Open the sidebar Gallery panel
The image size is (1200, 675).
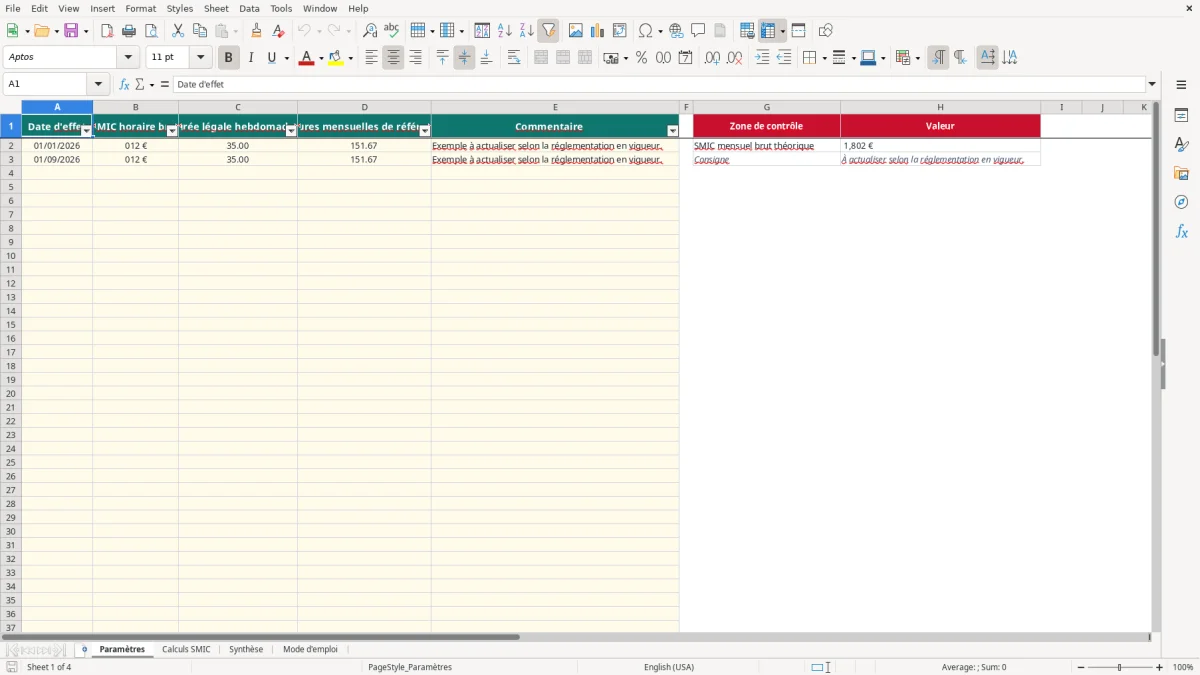(x=1181, y=173)
